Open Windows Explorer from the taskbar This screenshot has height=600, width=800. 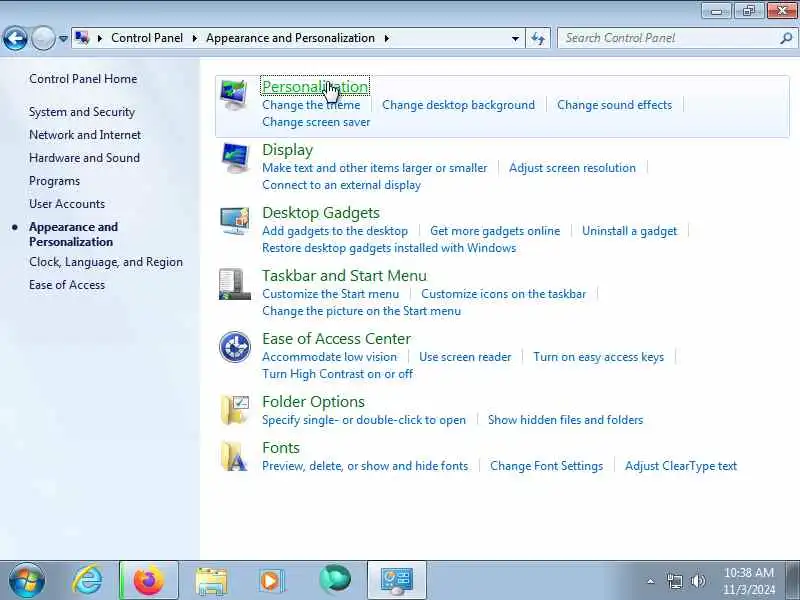point(211,580)
